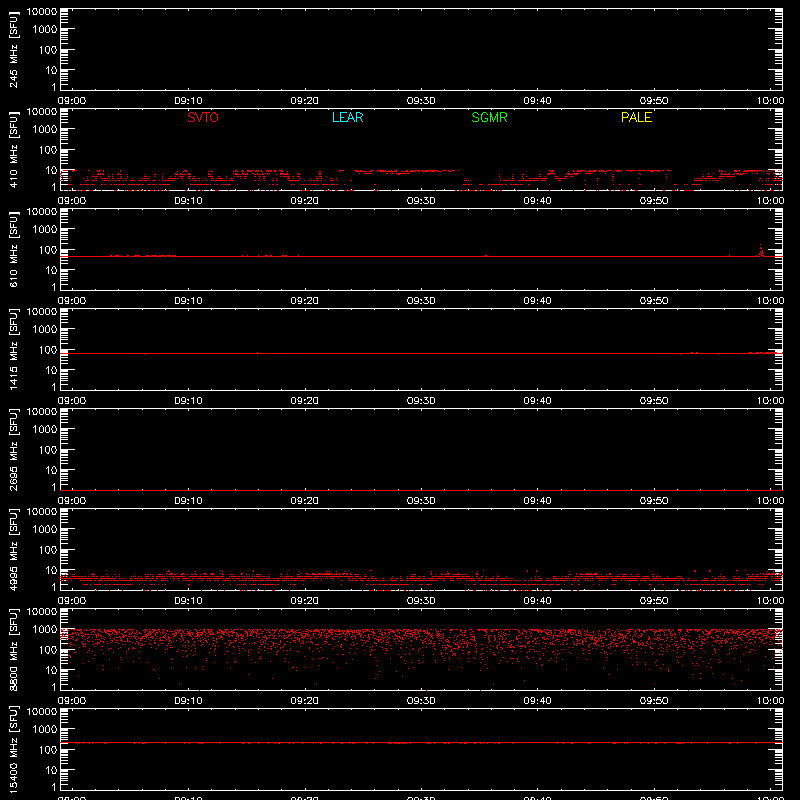Click 09:20 time label under 410 MHz panel
Image resolution: width=800 pixels, height=800 pixels.
pyautogui.click(x=305, y=201)
